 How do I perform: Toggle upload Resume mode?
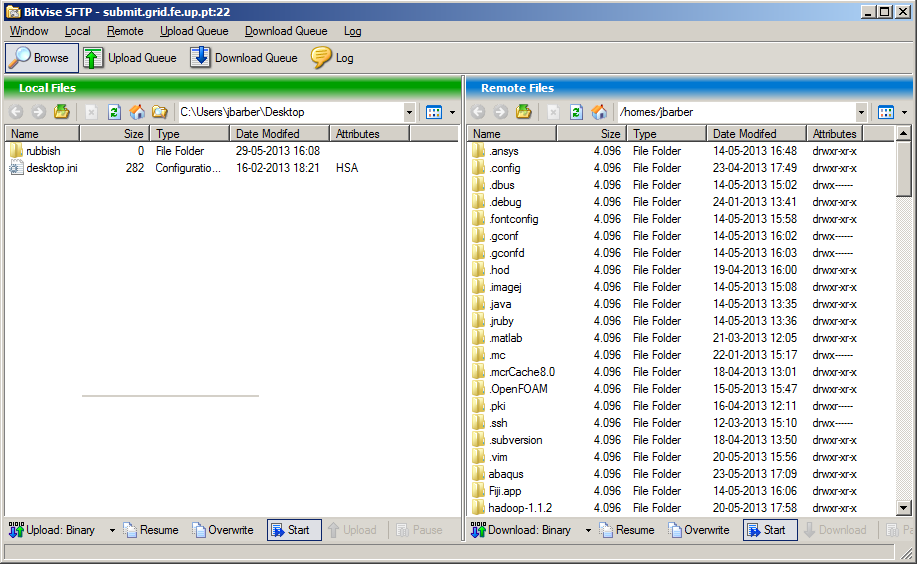[x=151, y=530]
